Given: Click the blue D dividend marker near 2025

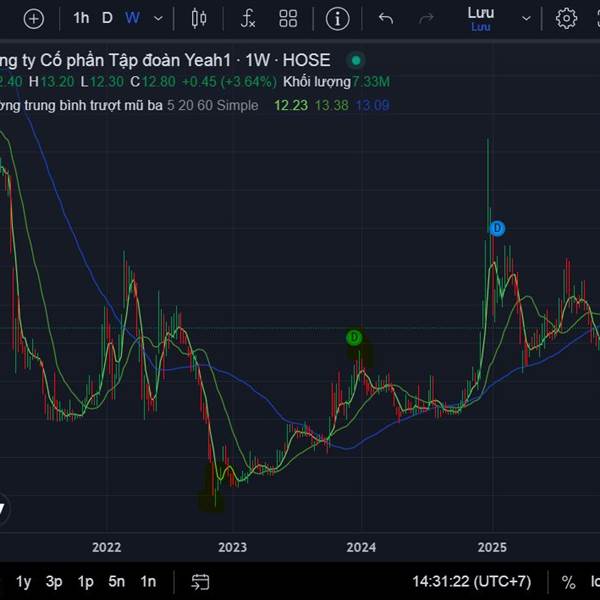Looking at the screenshot, I should [x=497, y=228].
